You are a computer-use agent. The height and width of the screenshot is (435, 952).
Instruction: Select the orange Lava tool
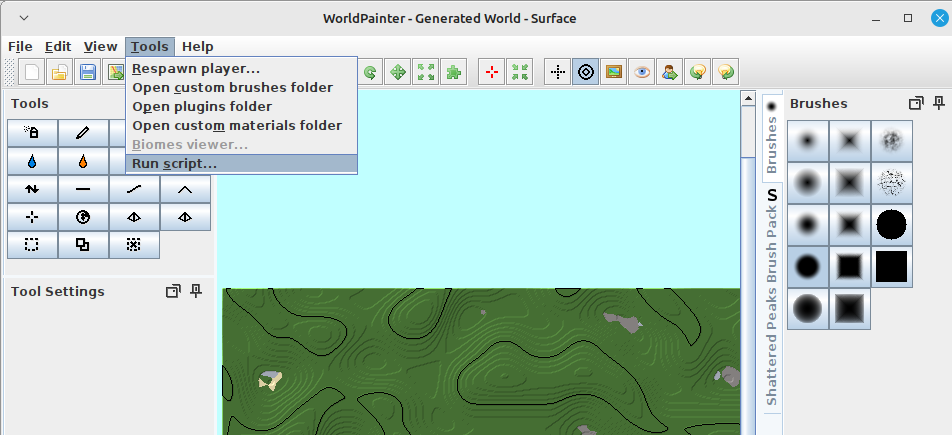click(83, 161)
